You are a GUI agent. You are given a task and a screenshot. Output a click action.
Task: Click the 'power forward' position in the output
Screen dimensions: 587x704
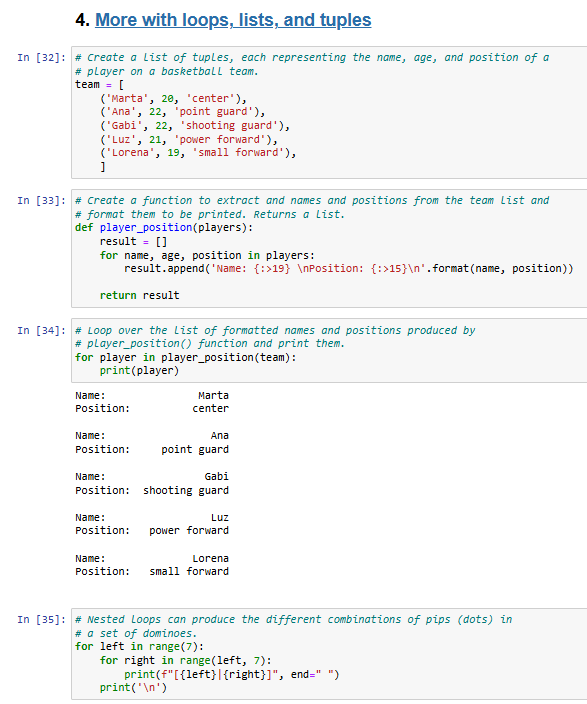tap(189, 531)
